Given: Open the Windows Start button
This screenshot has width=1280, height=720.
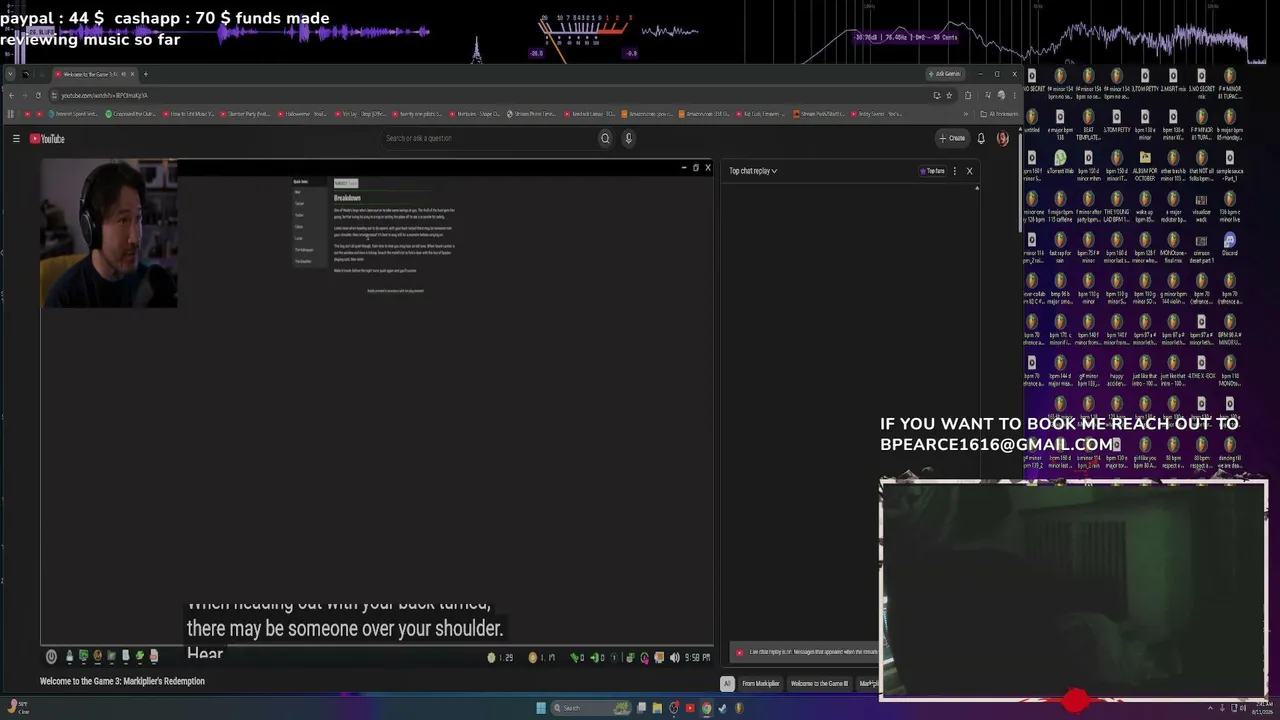Looking at the screenshot, I should [541, 708].
